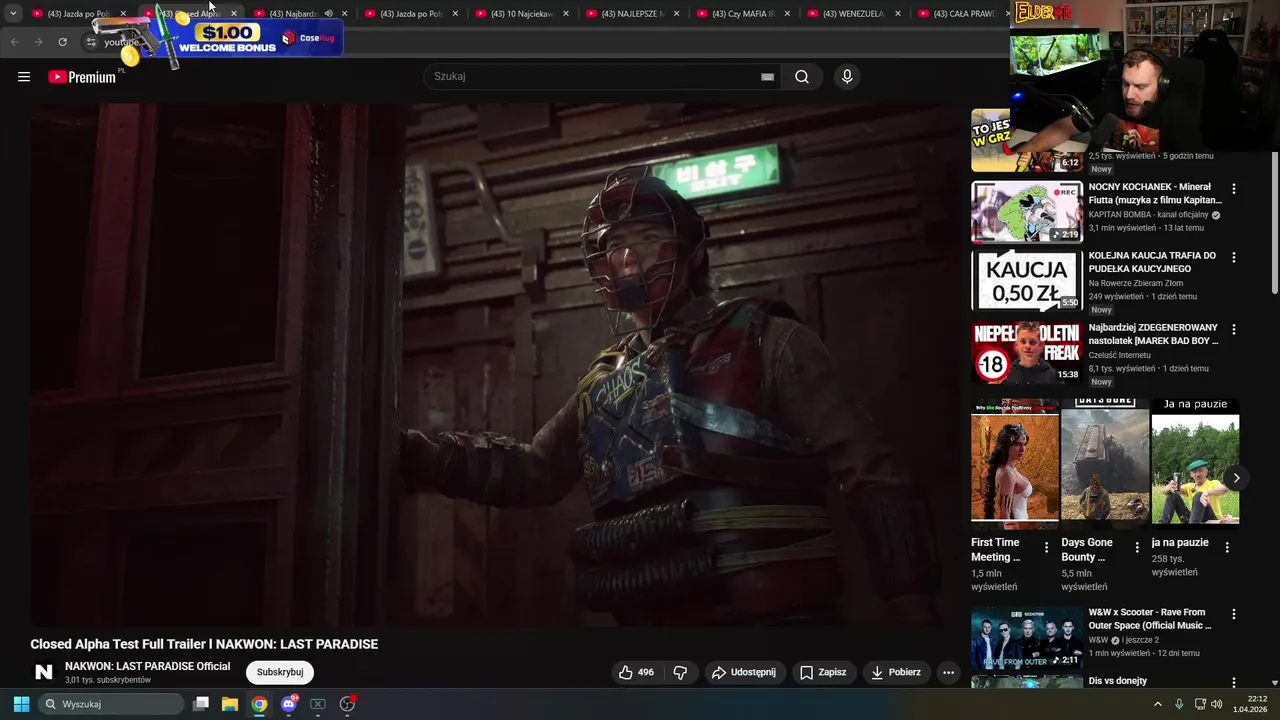Open File Explorer from the taskbar
Screen dimensions: 1280x720
point(230,704)
